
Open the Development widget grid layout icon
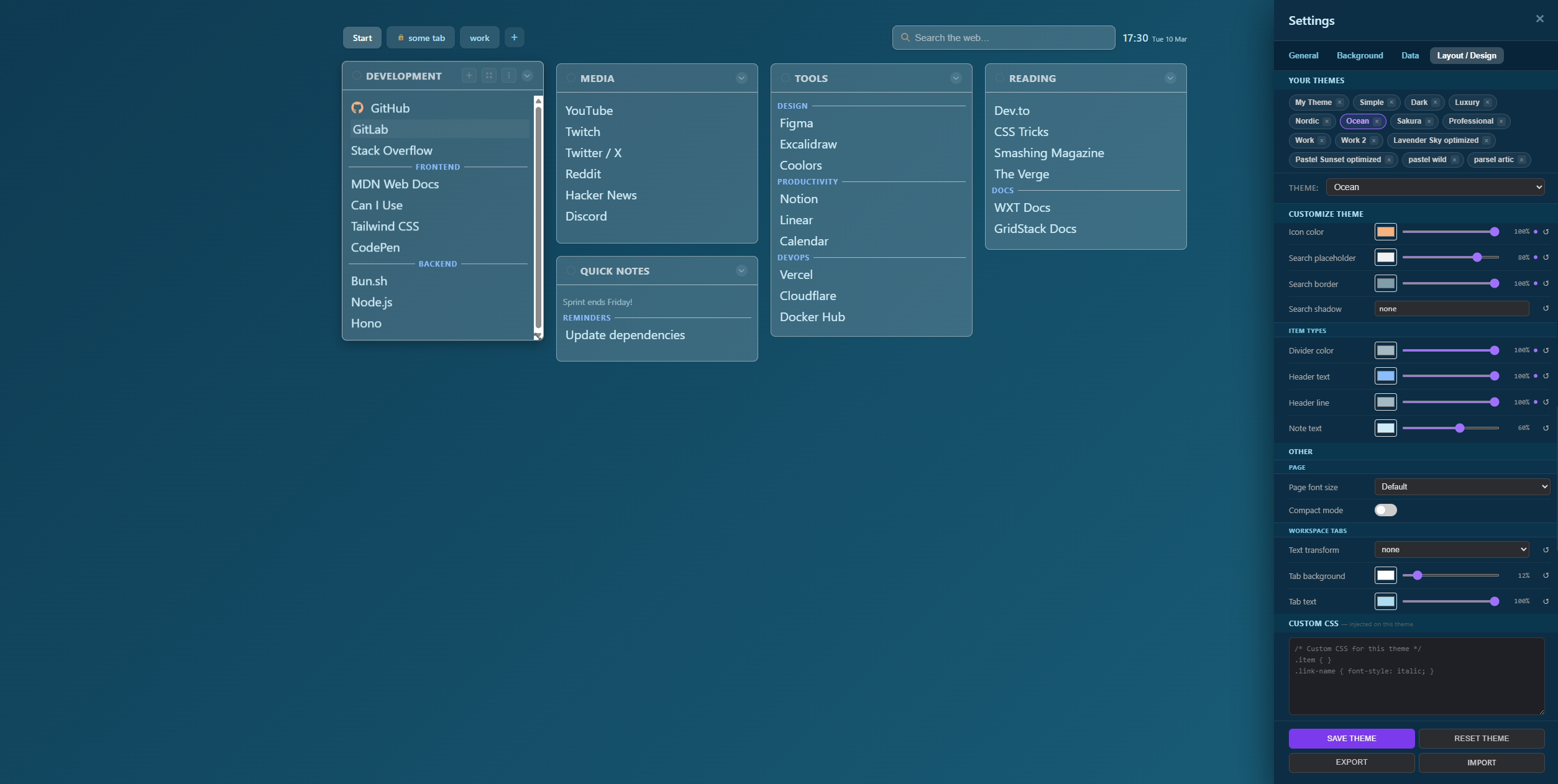tap(489, 75)
